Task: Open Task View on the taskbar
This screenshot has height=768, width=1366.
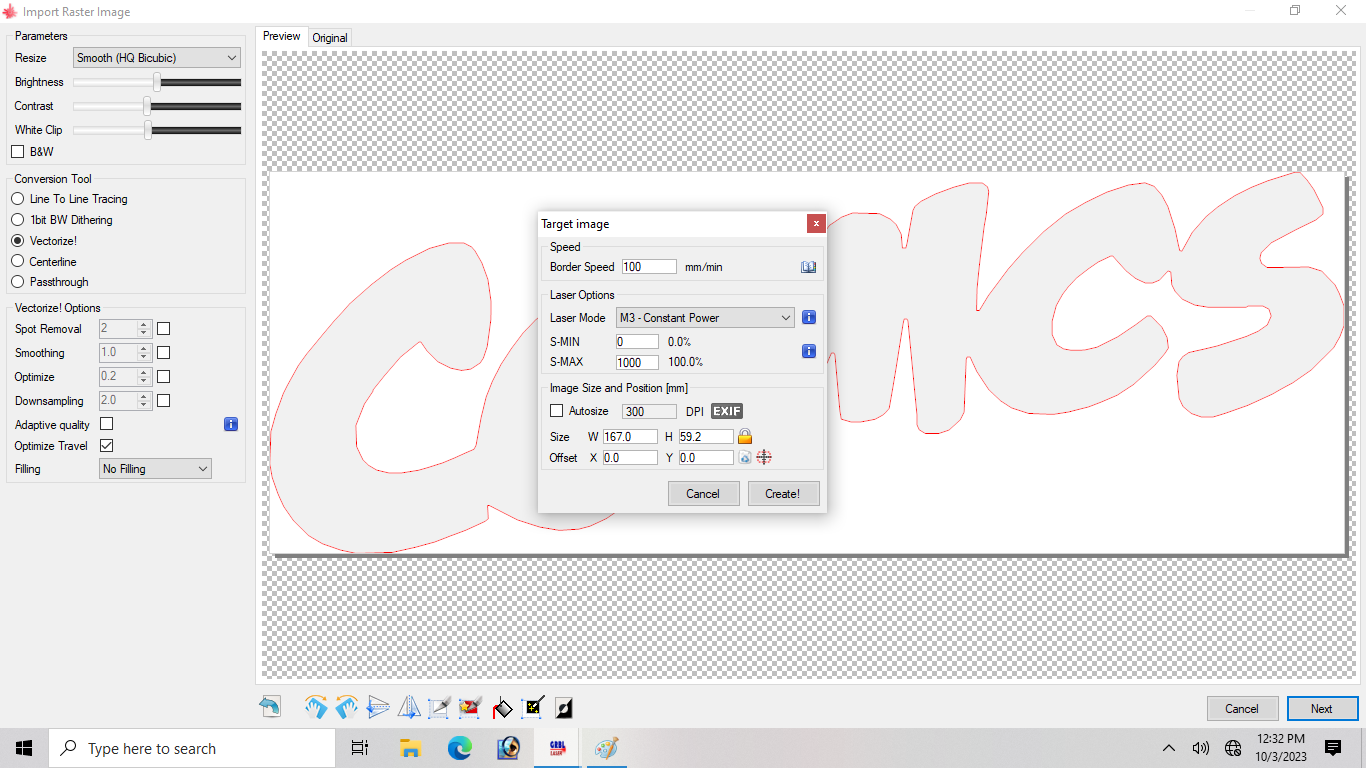Action: pos(360,748)
